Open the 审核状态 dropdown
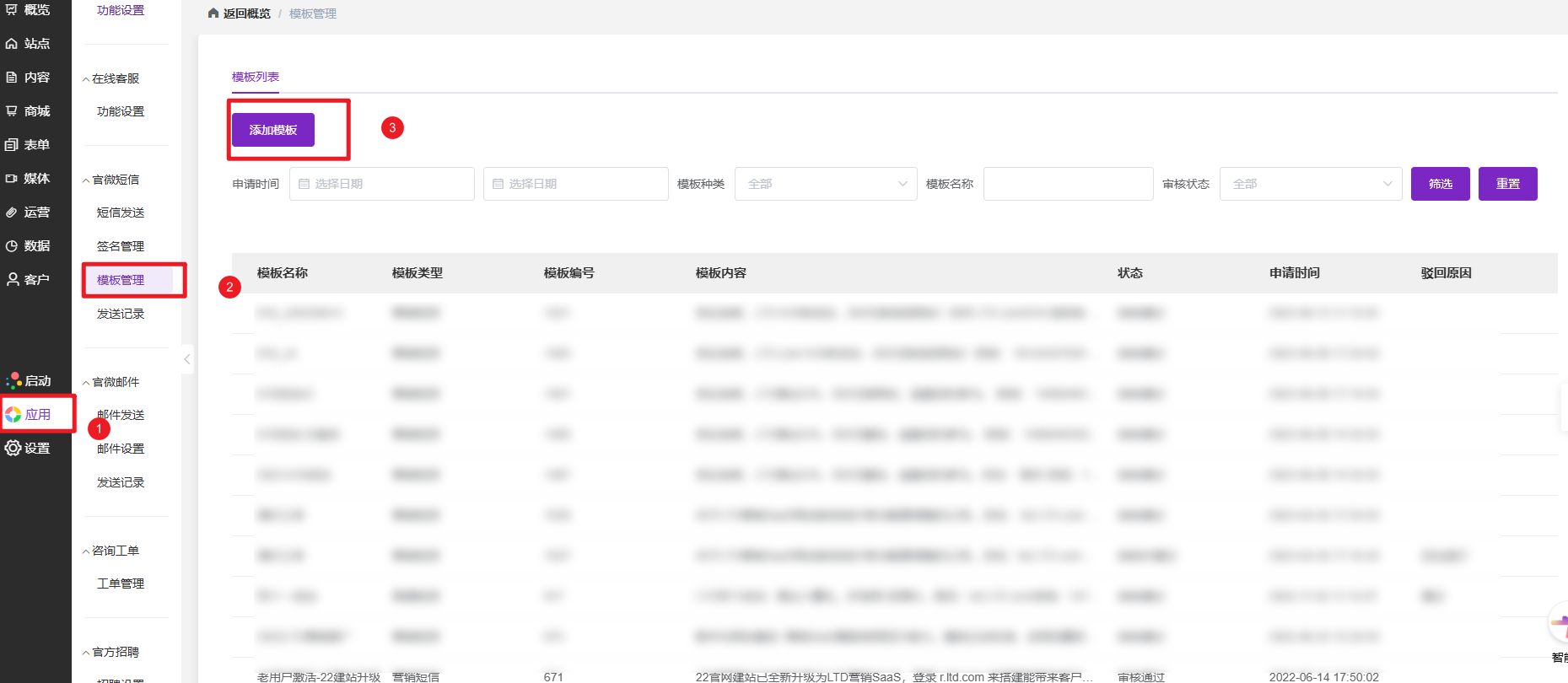The image size is (1568, 683). (1310, 184)
